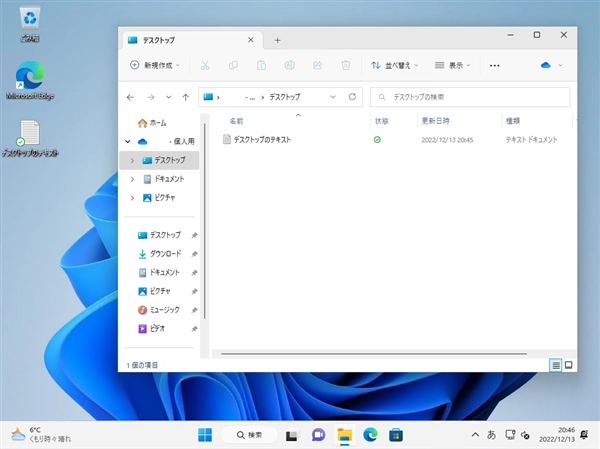The width and height of the screenshot is (600, 449).
Task: Click the Share icon in toolbar
Action: pos(318,65)
